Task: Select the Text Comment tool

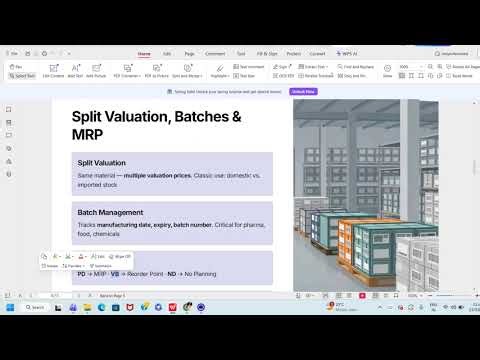Action: [x=249, y=67]
